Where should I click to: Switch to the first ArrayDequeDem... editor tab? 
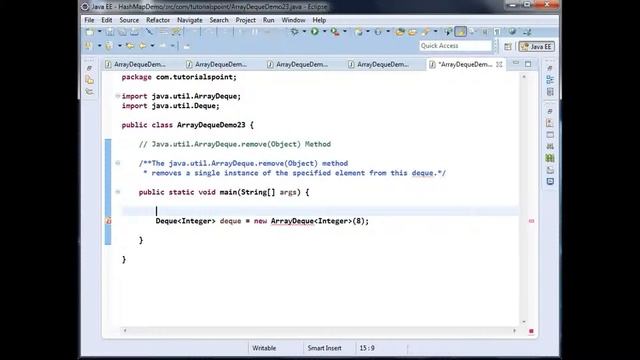(x=136, y=64)
